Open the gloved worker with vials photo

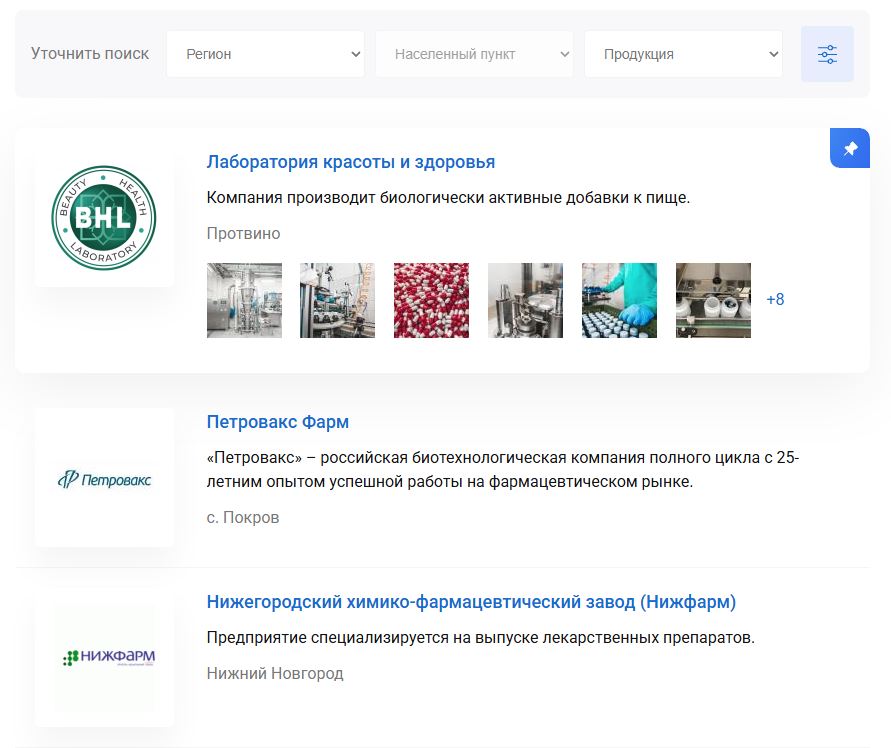[x=619, y=299]
